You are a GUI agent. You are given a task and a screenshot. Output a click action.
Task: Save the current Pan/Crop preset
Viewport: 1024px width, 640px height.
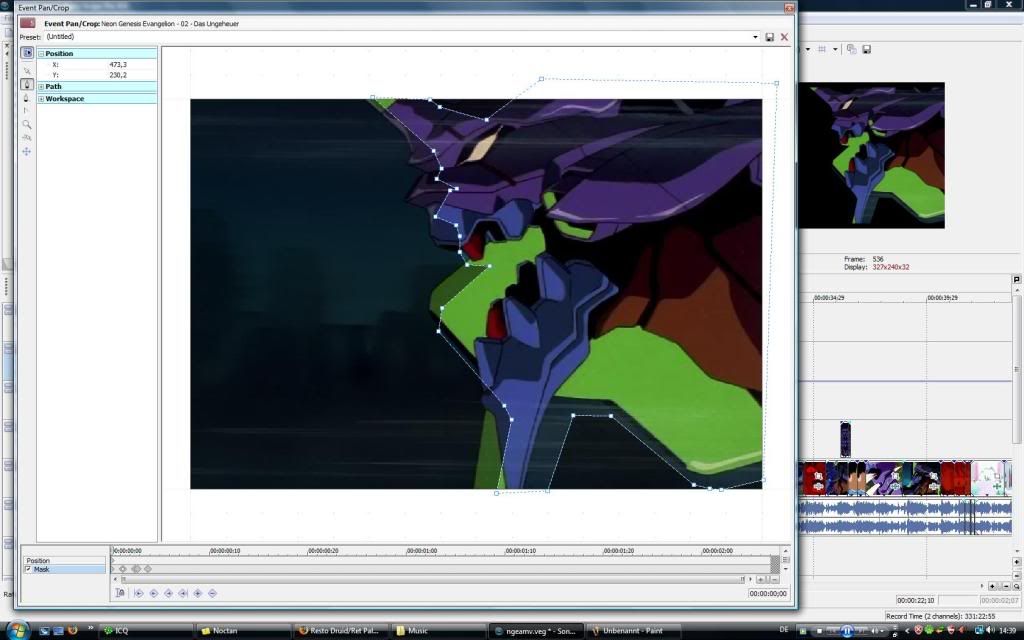769,37
